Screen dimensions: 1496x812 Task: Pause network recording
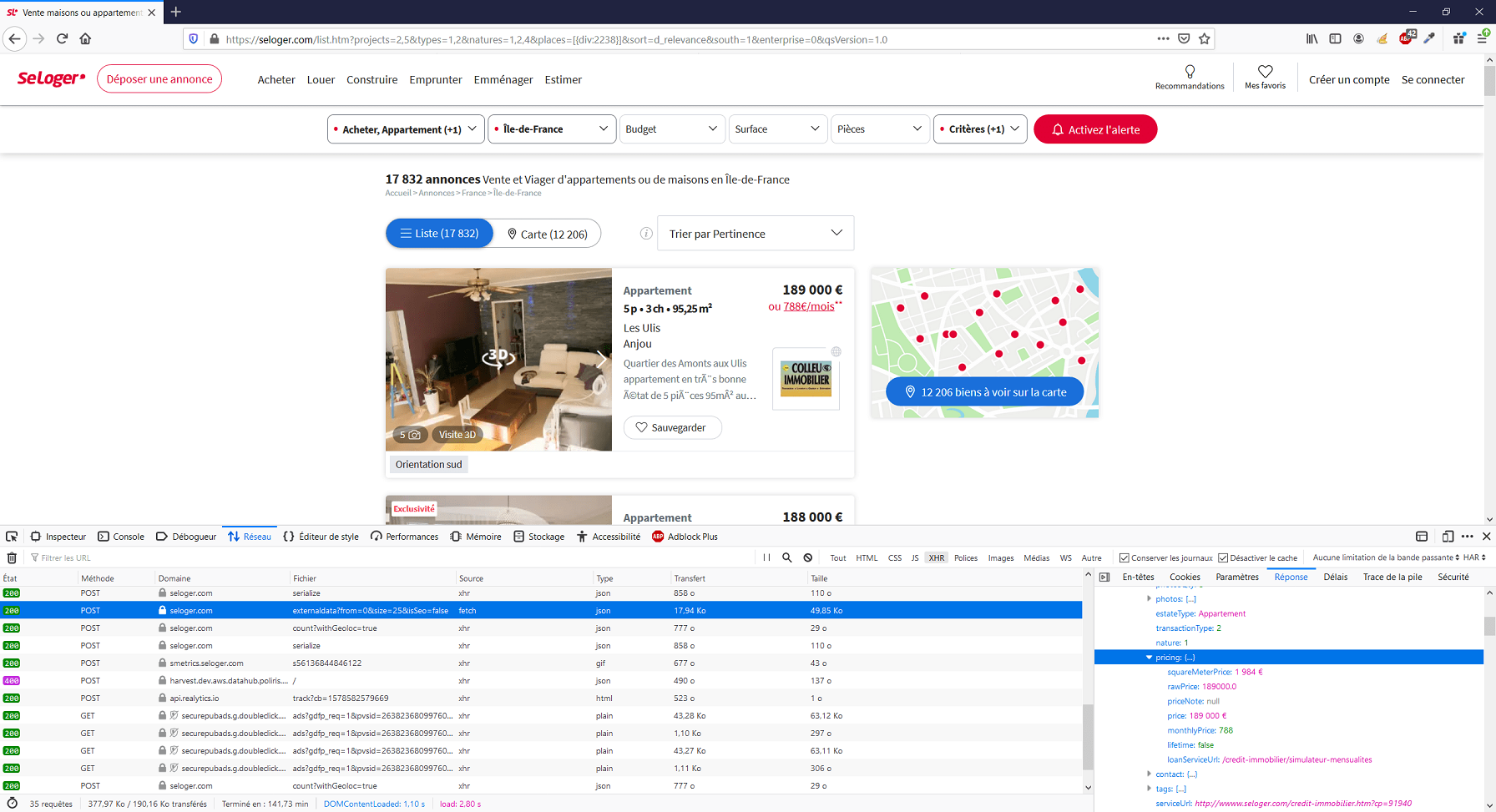tap(766, 557)
